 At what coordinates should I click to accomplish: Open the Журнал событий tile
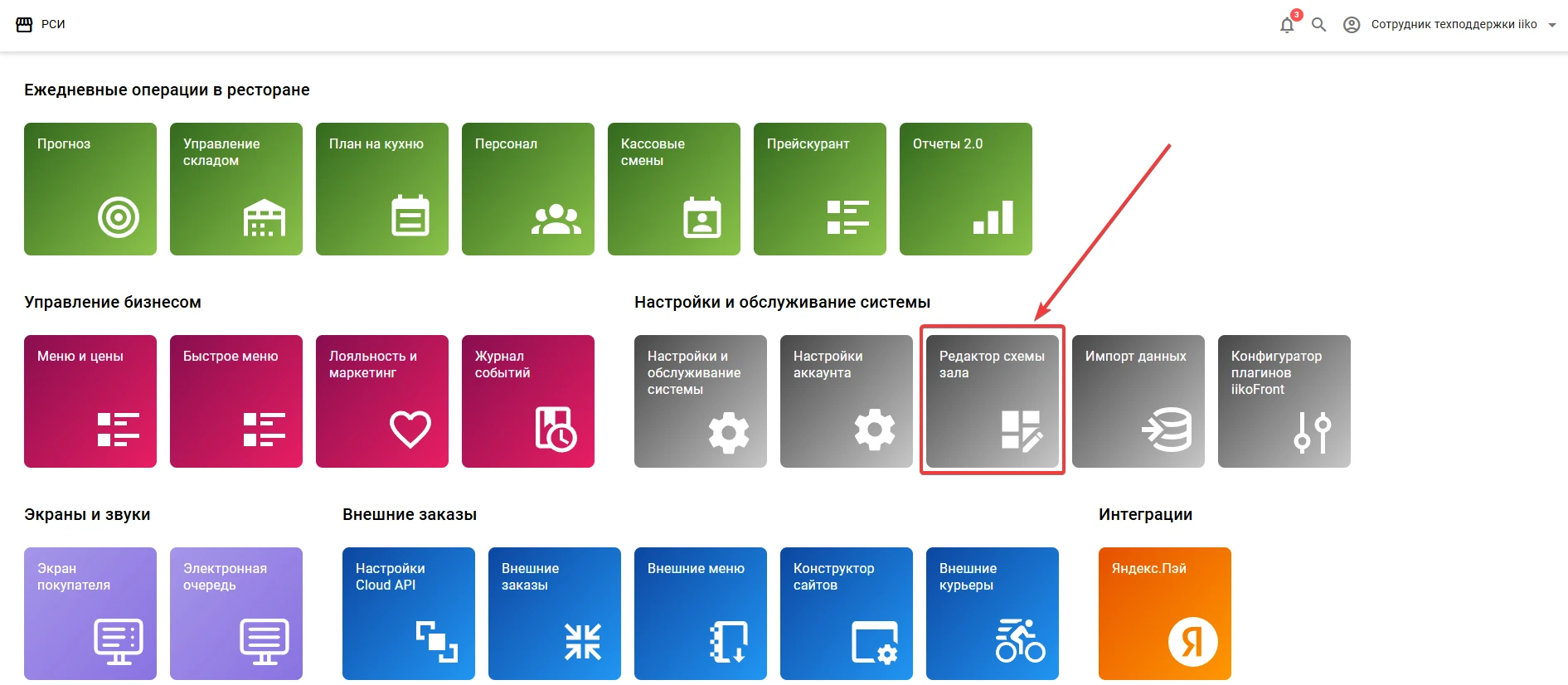[528, 401]
